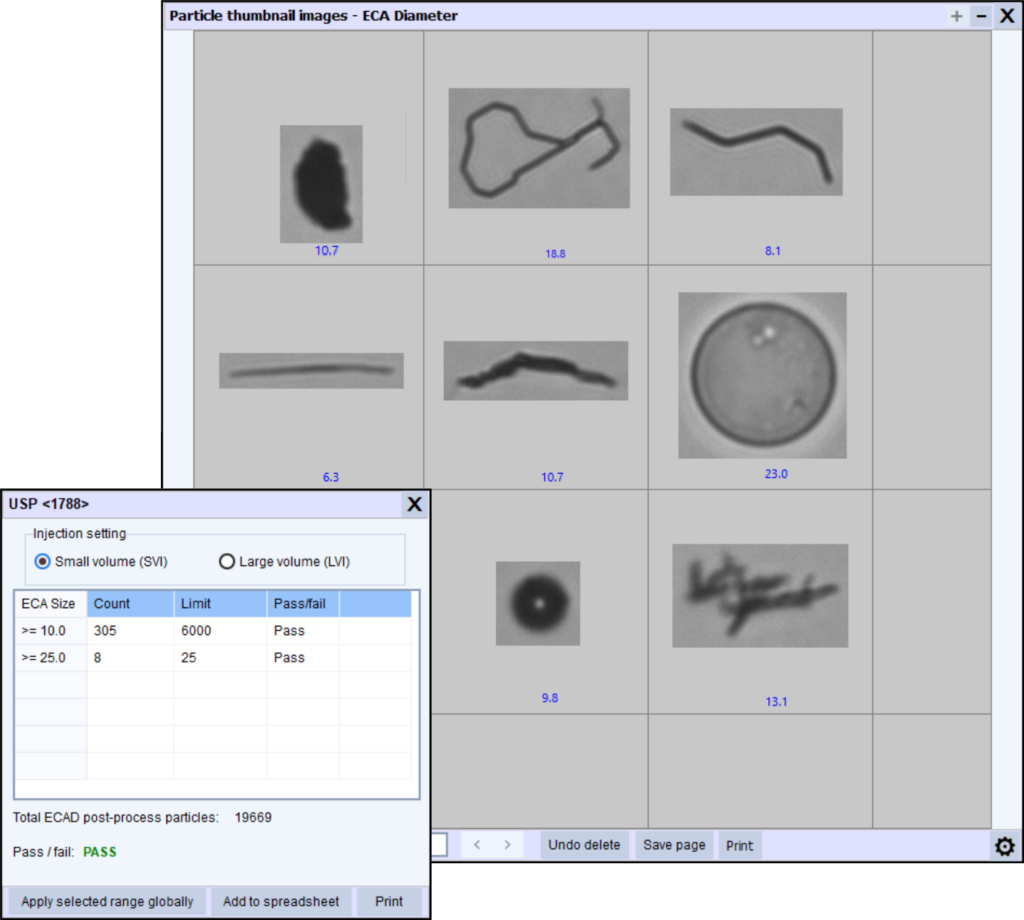Screen dimensions: 1024x920
Task: Close the Particle thumbnail images window
Action: coord(1007,16)
